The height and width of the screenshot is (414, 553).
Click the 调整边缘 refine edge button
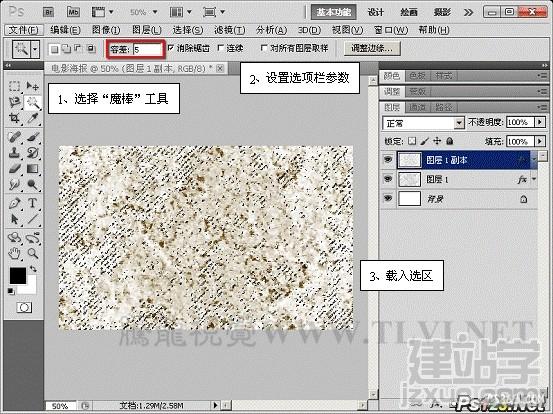pos(372,48)
